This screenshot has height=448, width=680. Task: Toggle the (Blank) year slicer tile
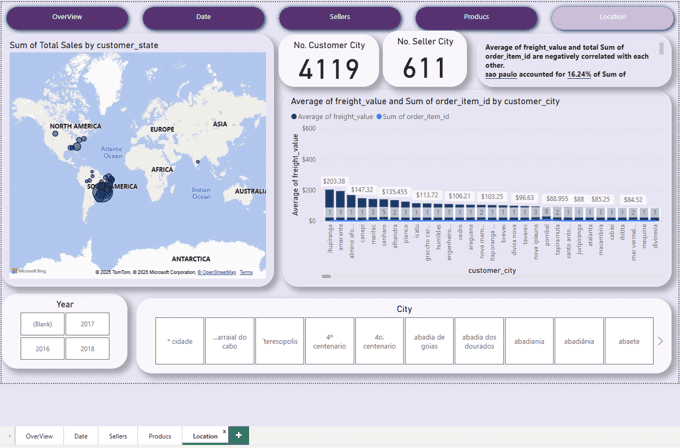pyautogui.click(x=42, y=324)
